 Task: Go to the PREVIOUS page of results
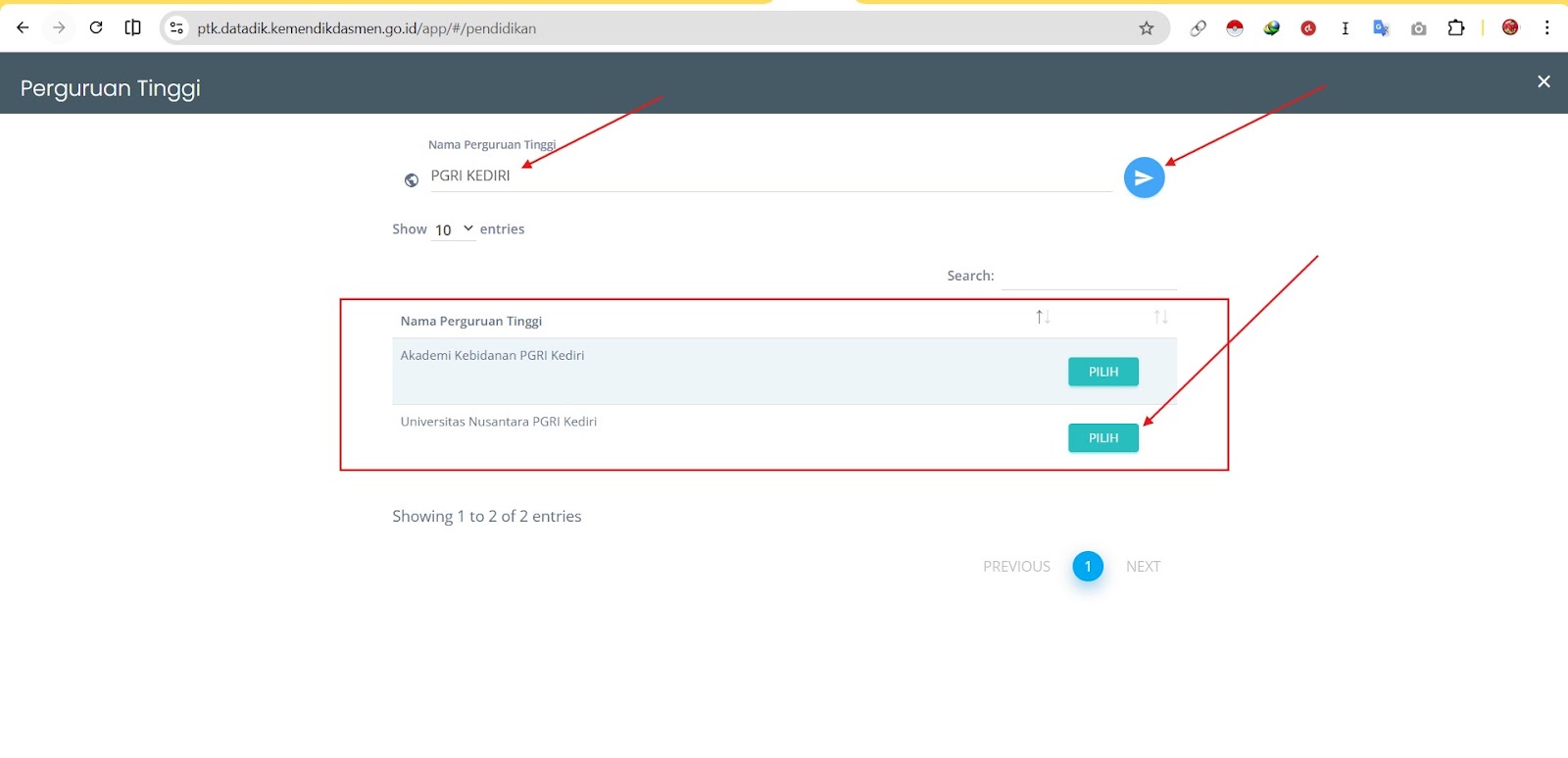pos(1016,567)
